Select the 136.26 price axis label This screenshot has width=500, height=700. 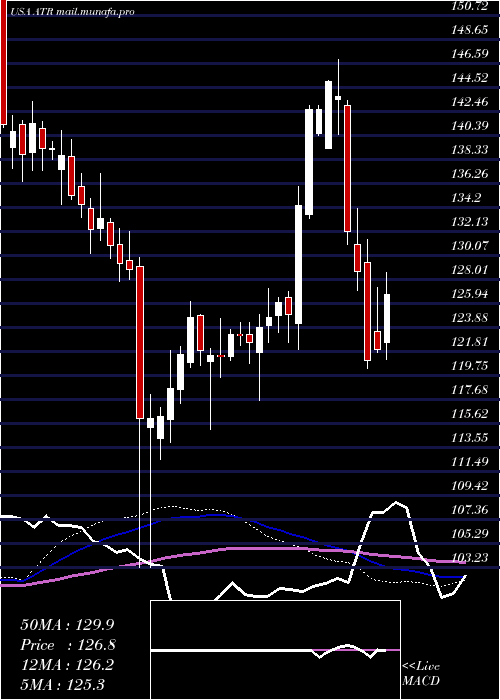470,174
